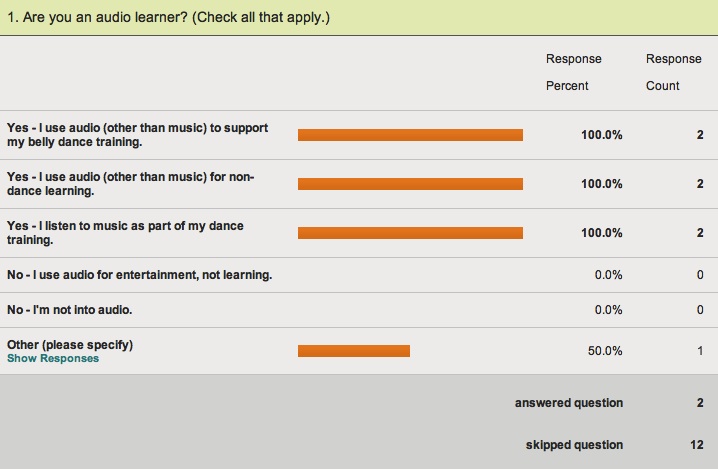Viewport: 718px width, 470px height.
Task: Select the belly dance training answer text
Action: (137, 135)
